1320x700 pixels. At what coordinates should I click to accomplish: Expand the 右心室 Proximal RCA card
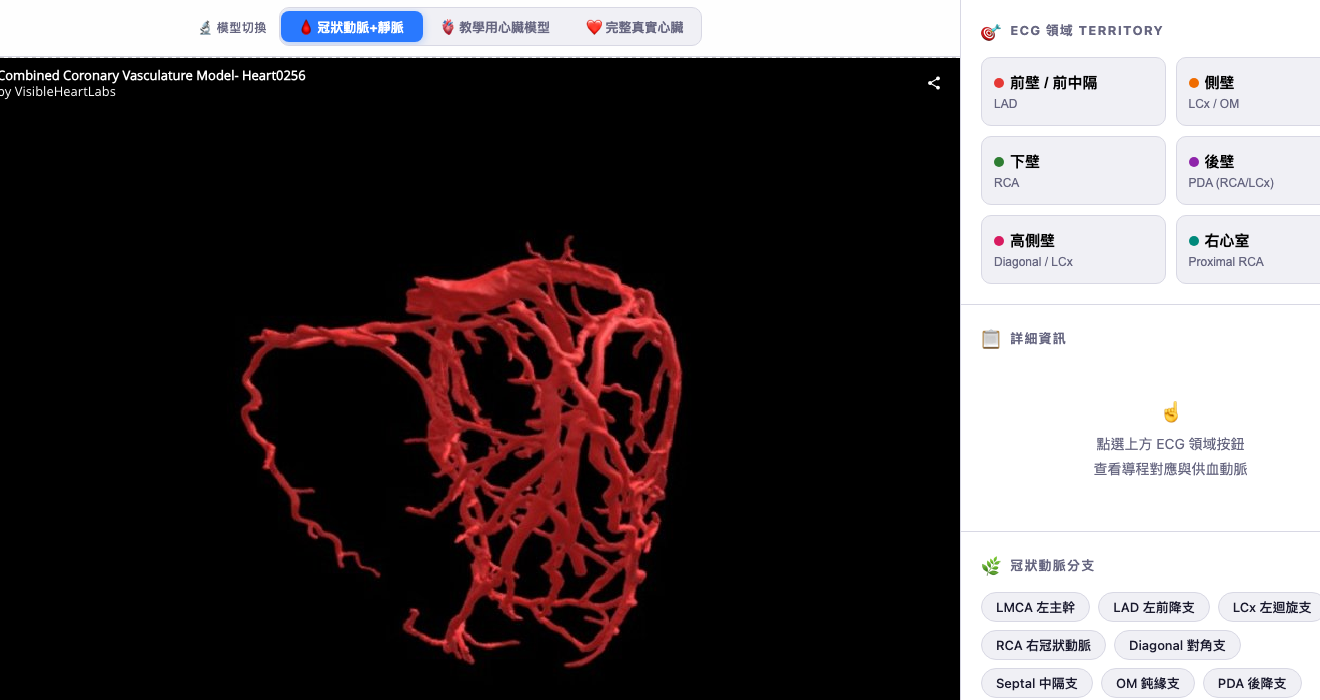pos(1250,249)
